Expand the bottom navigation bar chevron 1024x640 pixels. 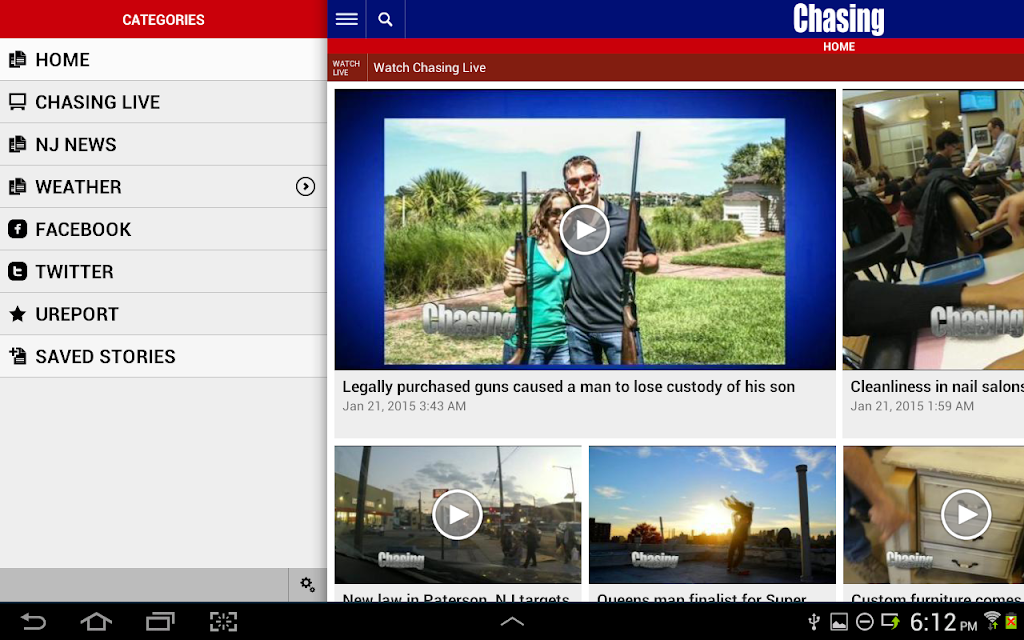[x=512, y=621]
